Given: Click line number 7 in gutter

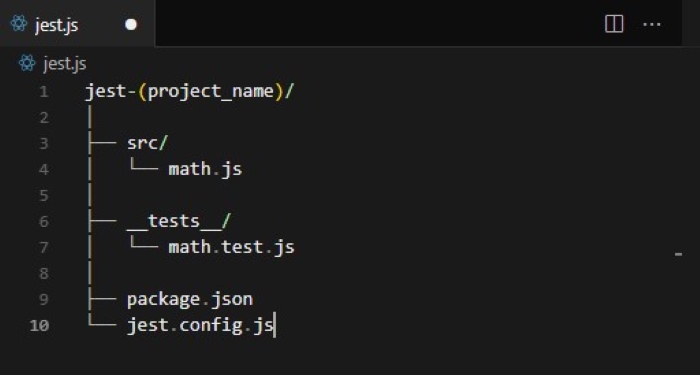Looking at the screenshot, I should coord(43,247).
